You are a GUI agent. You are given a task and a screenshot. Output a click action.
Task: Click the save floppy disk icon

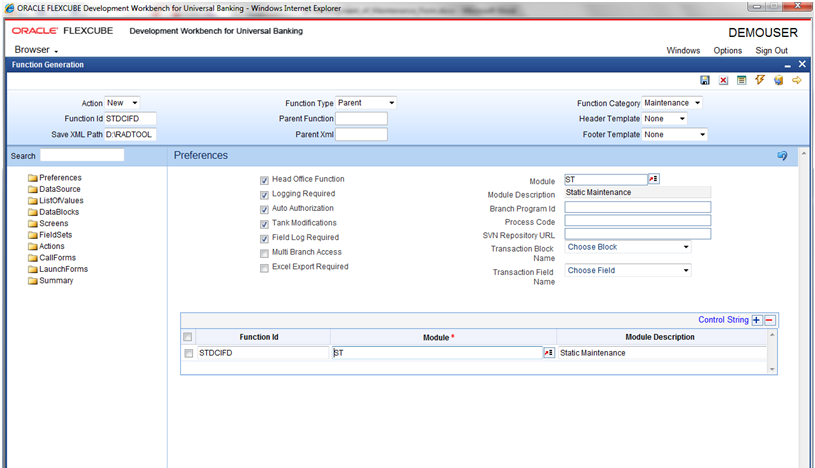tap(705, 80)
